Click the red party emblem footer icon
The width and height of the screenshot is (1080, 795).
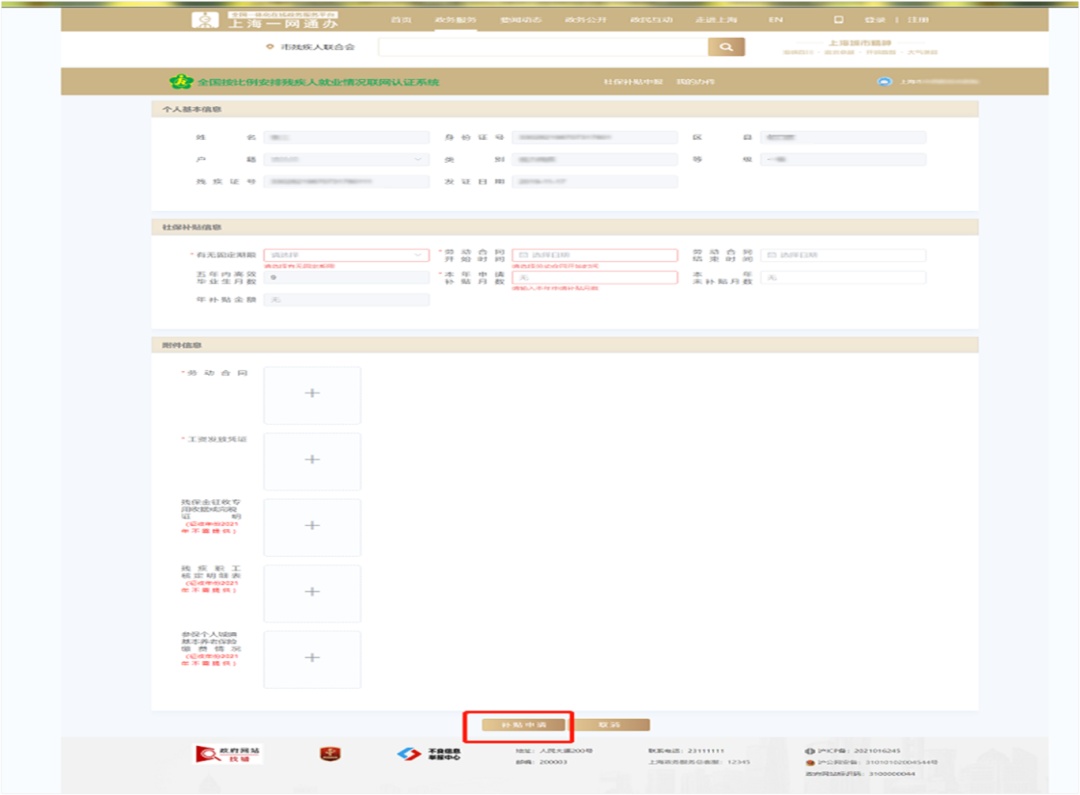point(330,754)
